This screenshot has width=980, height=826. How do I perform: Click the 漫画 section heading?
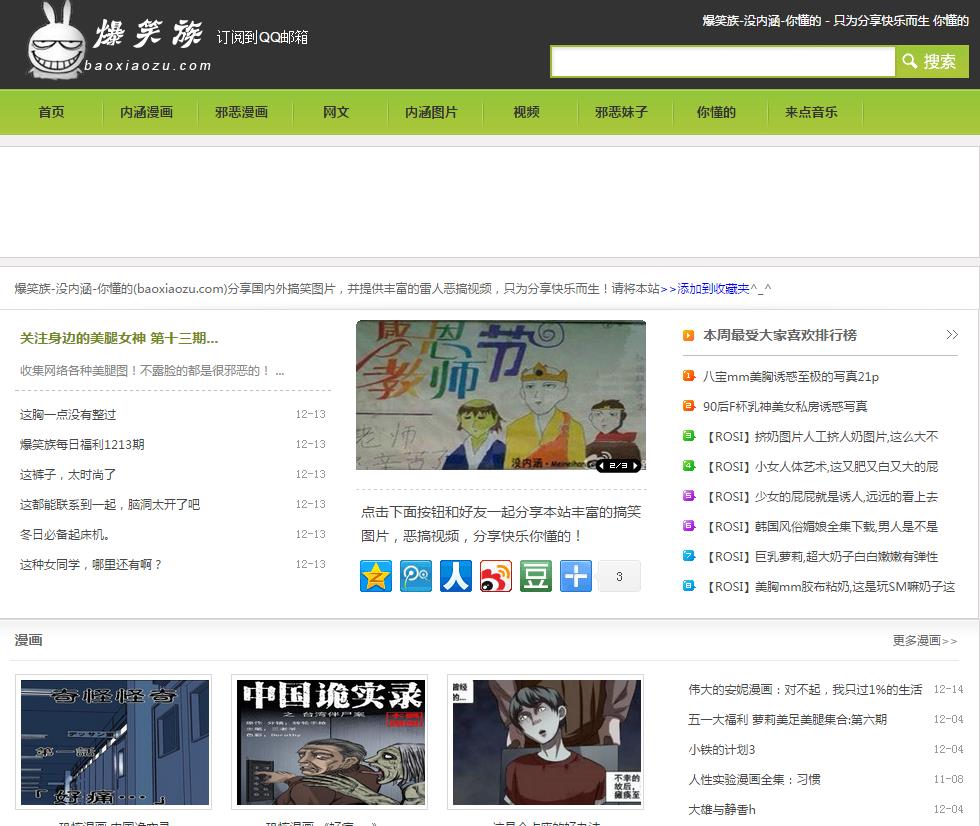tap(29, 640)
